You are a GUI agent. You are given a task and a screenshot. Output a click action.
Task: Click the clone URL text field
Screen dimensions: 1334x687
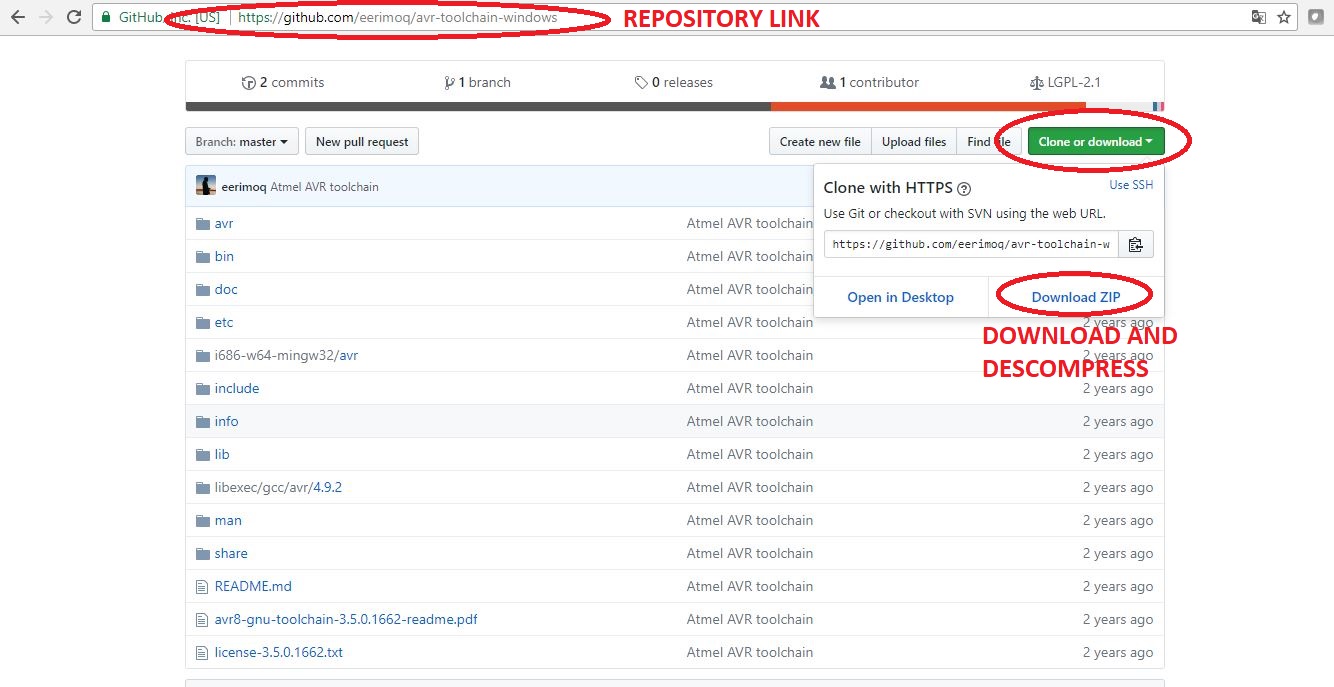(x=971, y=244)
